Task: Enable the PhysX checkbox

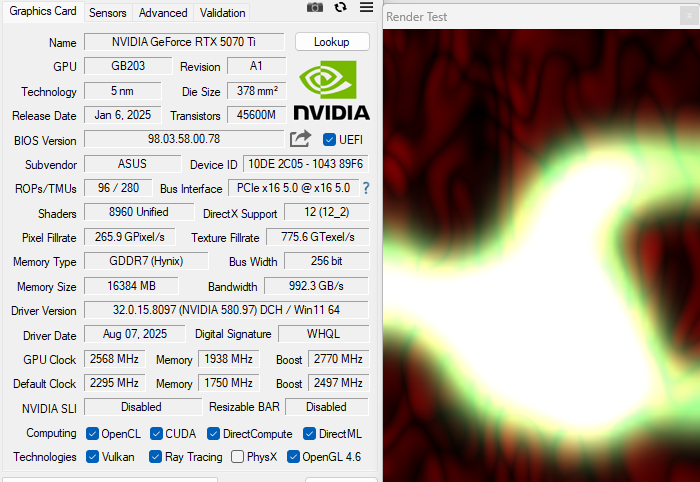Action: point(238,457)
